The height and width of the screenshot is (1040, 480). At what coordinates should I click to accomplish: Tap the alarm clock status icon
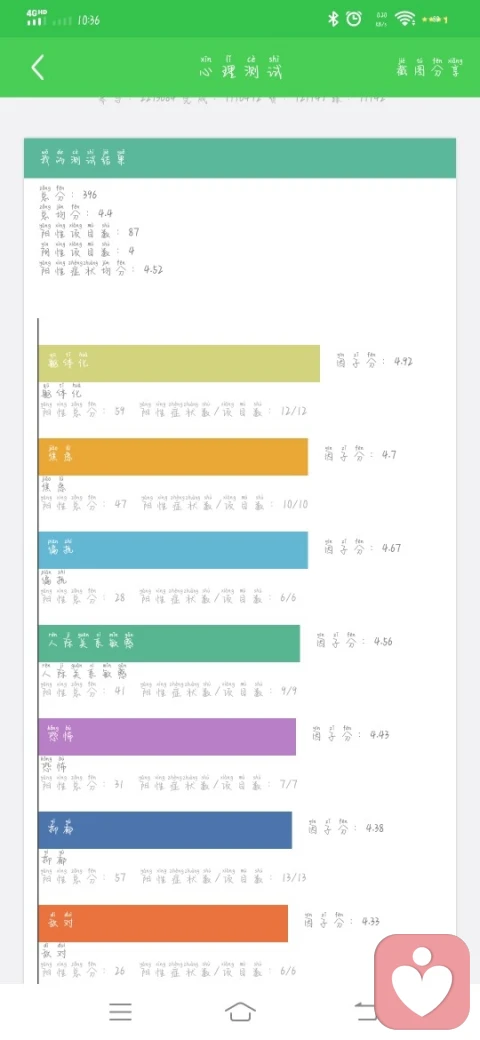pos(354,19)
